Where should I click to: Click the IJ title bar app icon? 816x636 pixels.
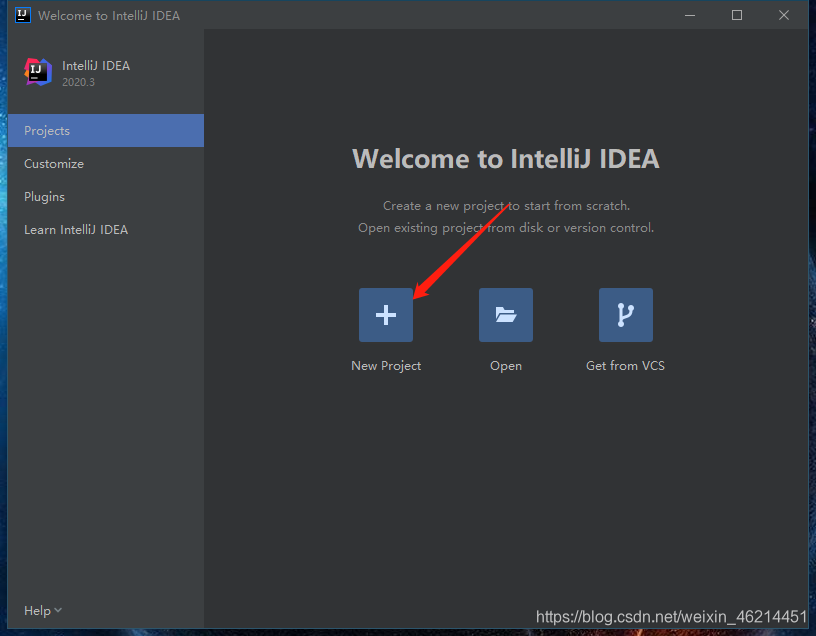23,15
